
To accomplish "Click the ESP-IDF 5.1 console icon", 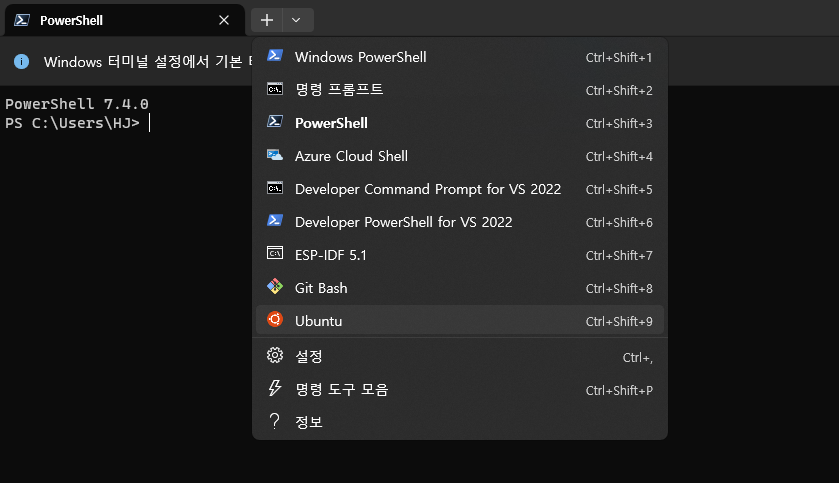I will click(x=275, y=253).
